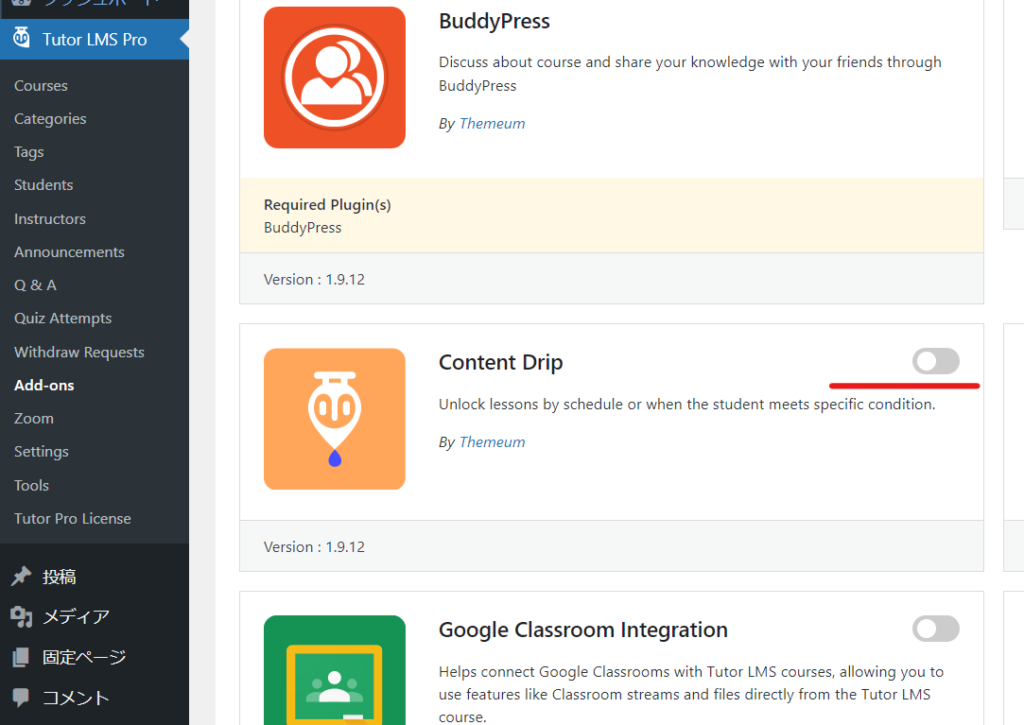Click Themeum link under Content Drip
Image resolution: width=1024 pixels, height=725 pixels.
(491, 442)
